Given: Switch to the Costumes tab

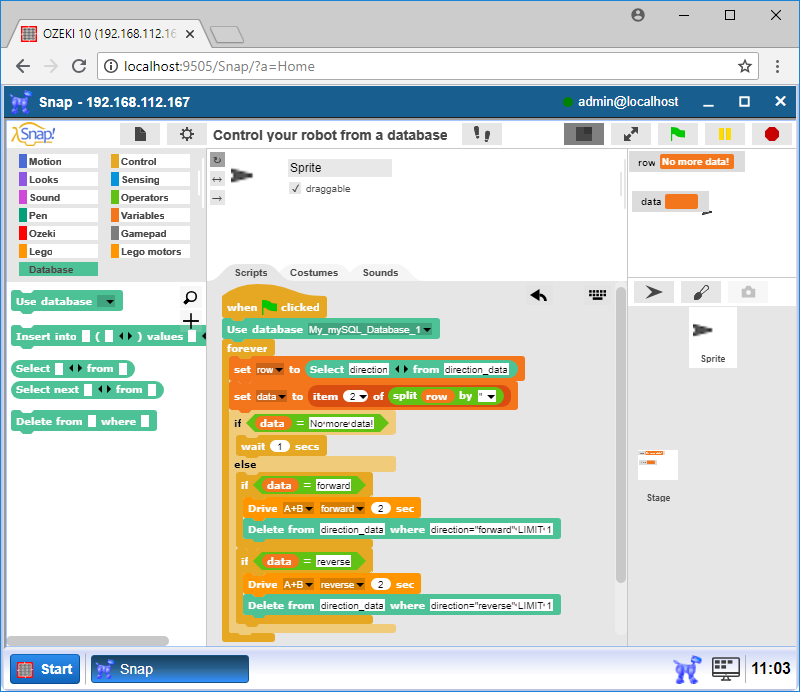Looking at the screenshot, I should 314,273.
